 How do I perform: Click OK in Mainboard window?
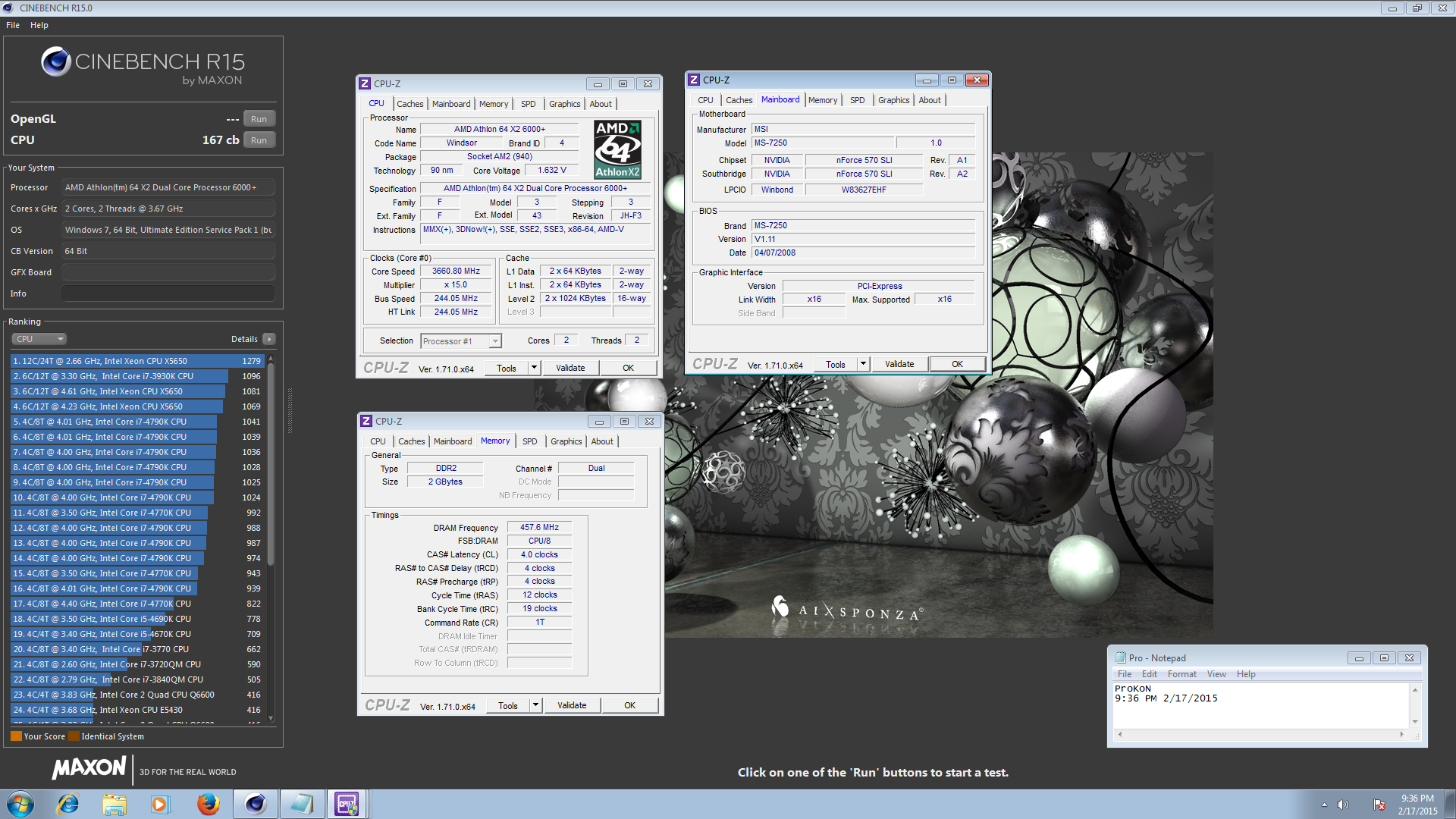958,364
